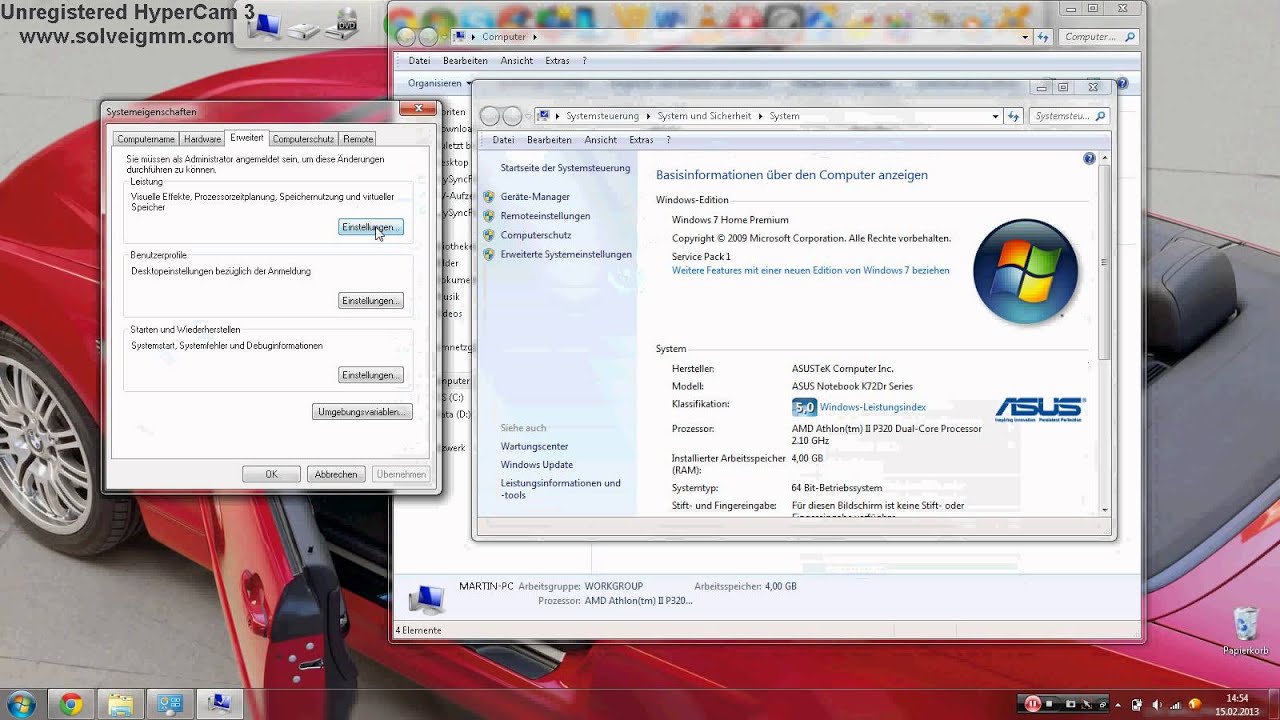Open Leistungsinformationen und -tools link

(x=561, y=489)
